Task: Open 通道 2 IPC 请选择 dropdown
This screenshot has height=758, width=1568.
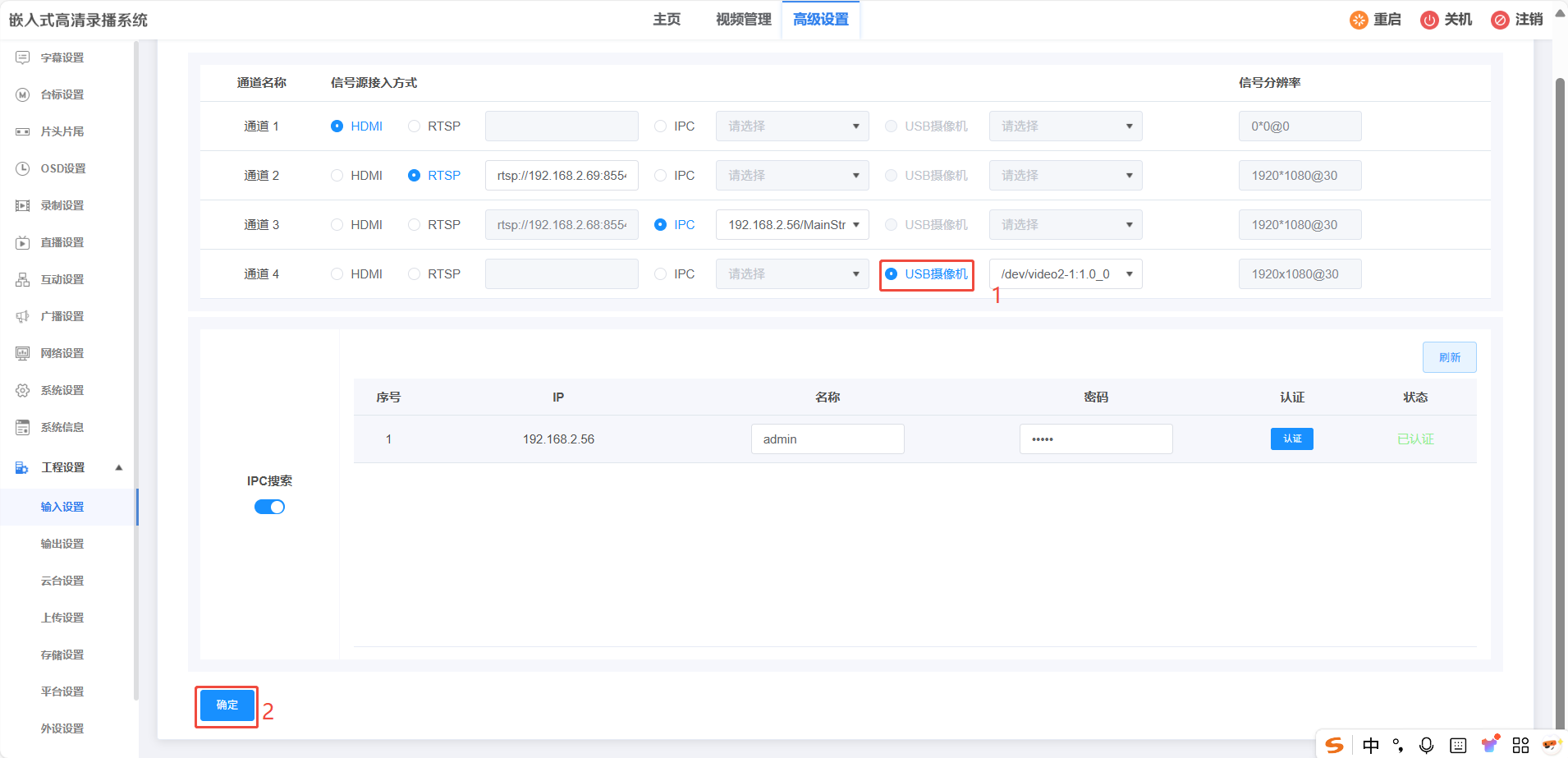Action: click(x=792, y=175)
